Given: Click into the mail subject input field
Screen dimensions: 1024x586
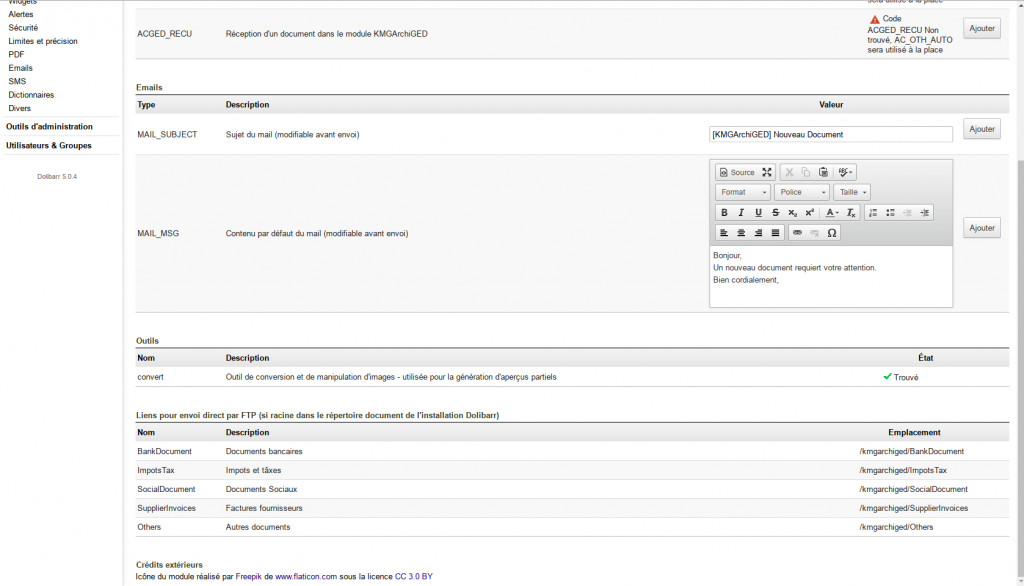Looking at the screenshot, I should point(830,134).
